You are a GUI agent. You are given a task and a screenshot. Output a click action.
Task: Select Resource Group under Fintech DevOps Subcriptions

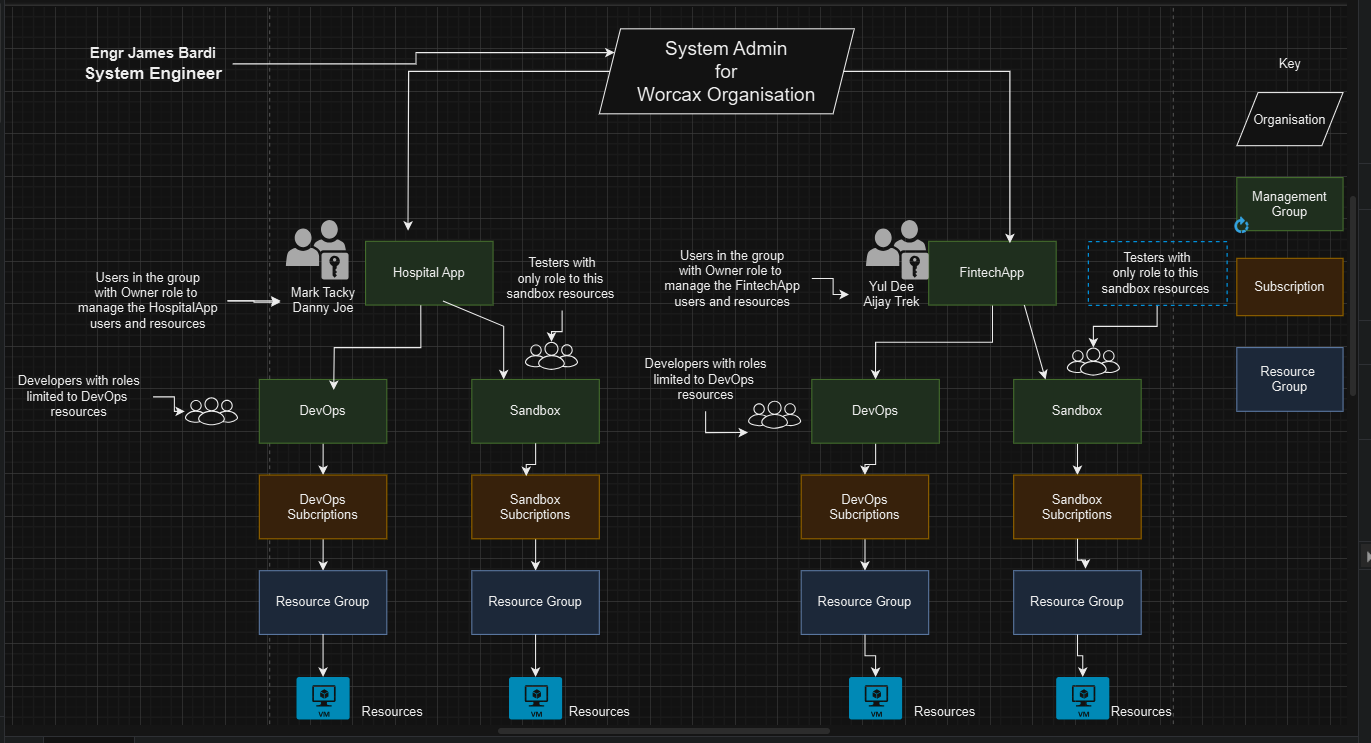(x=864, y=602)
